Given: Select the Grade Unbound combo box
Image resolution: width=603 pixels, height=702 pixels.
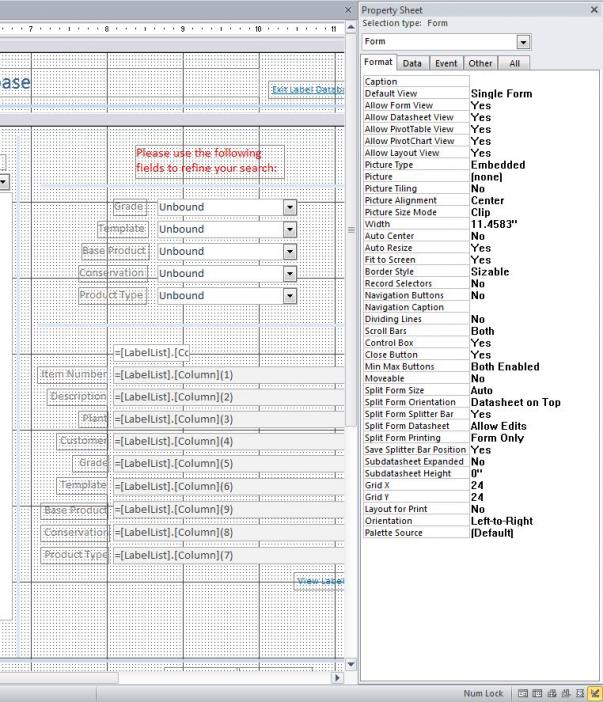Looking at the screenshot, I should click(x=227, y=207).
